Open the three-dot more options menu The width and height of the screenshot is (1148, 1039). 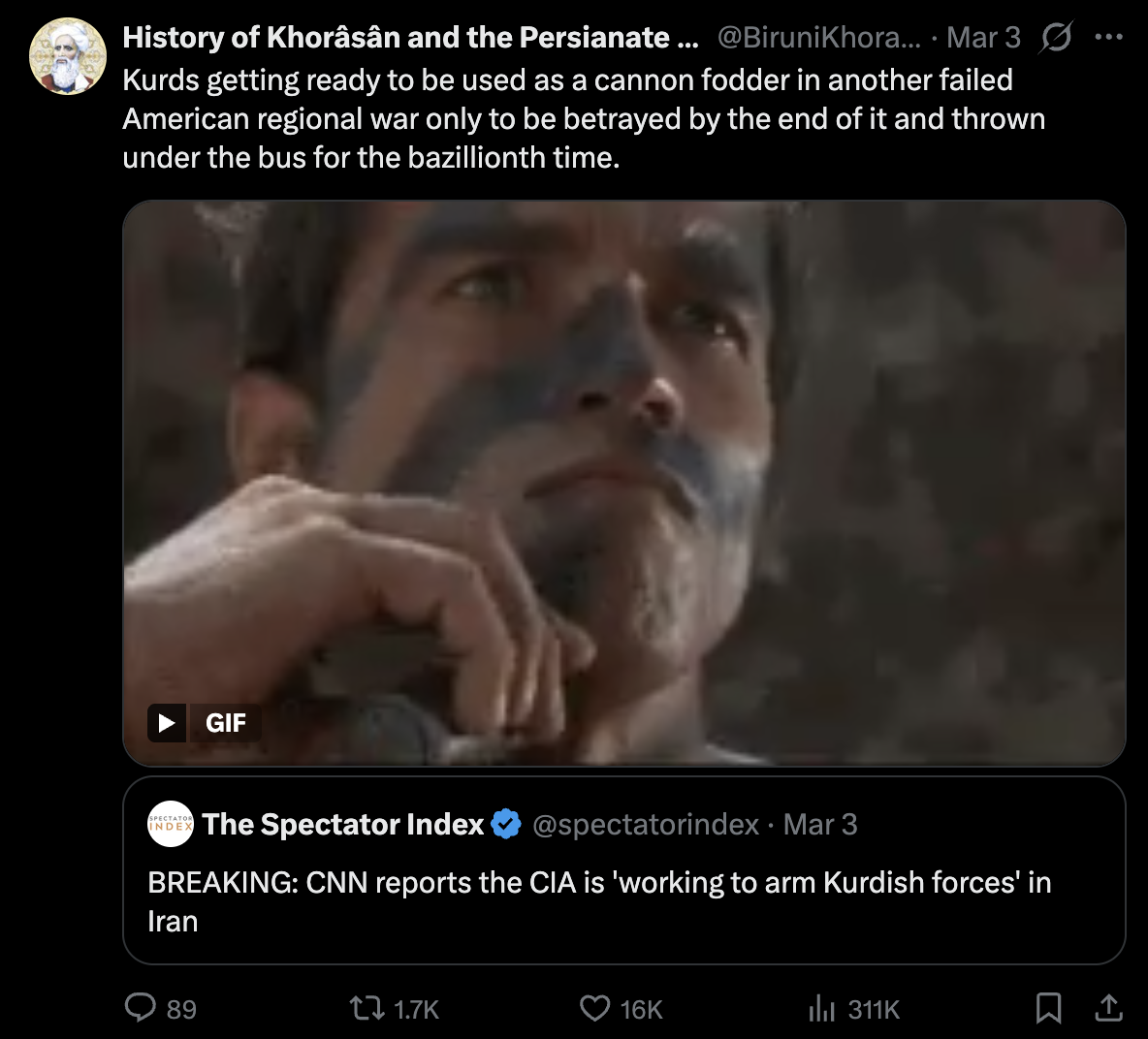click(x=1108, y=38)
